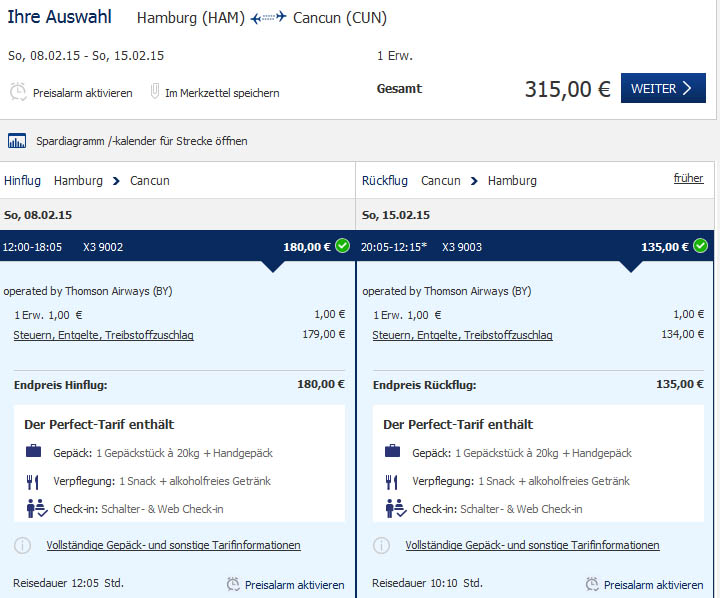Screen dimensions: 720x598
Task: Click the früher link for earlier return flights
Action: click(688, 178)
